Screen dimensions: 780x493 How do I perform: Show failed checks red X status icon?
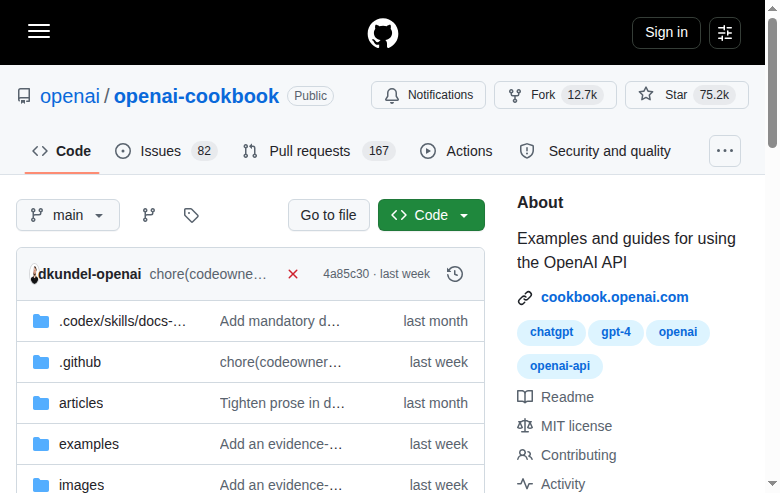click(293, 274)
